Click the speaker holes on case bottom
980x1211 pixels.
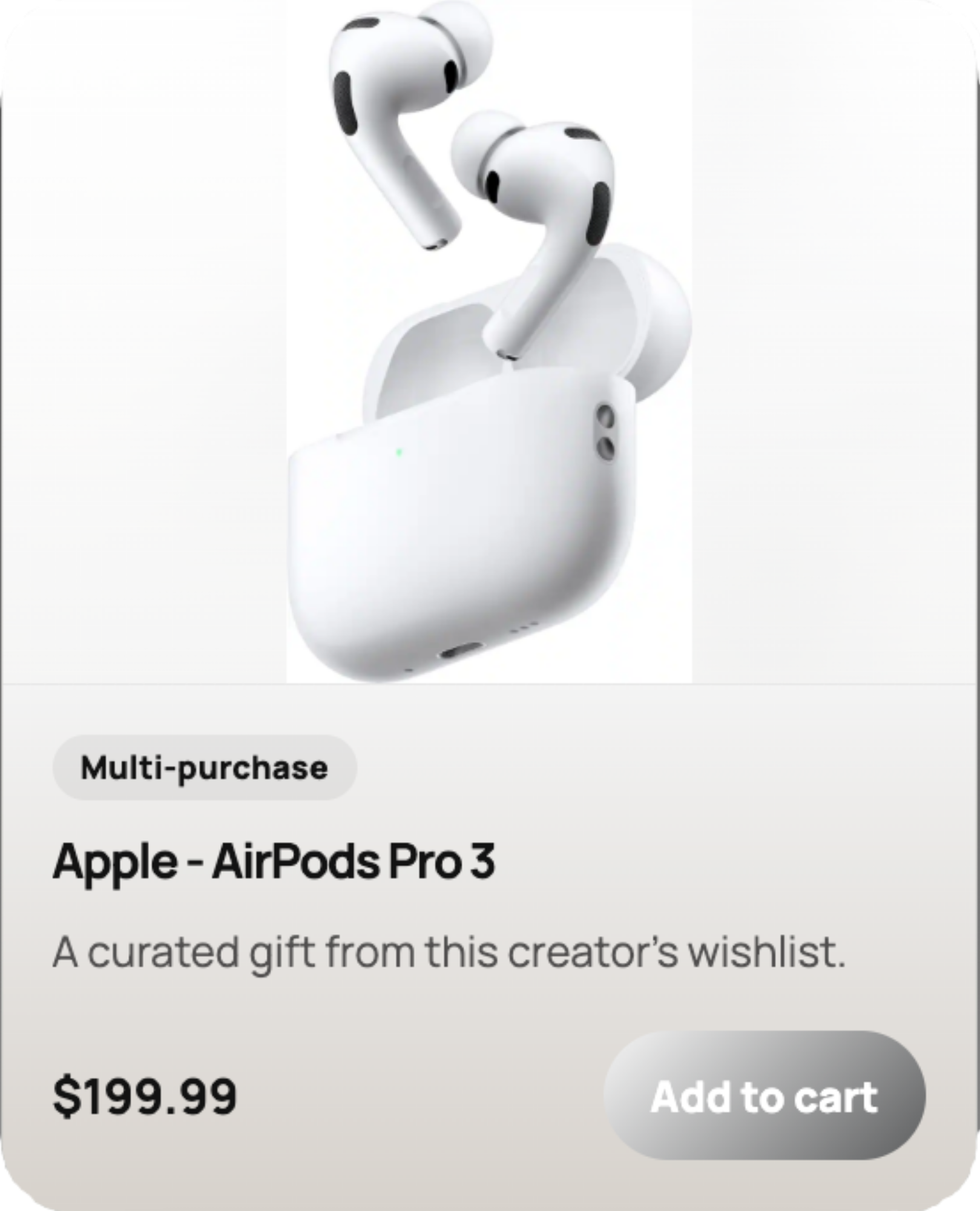coord(522,627)
